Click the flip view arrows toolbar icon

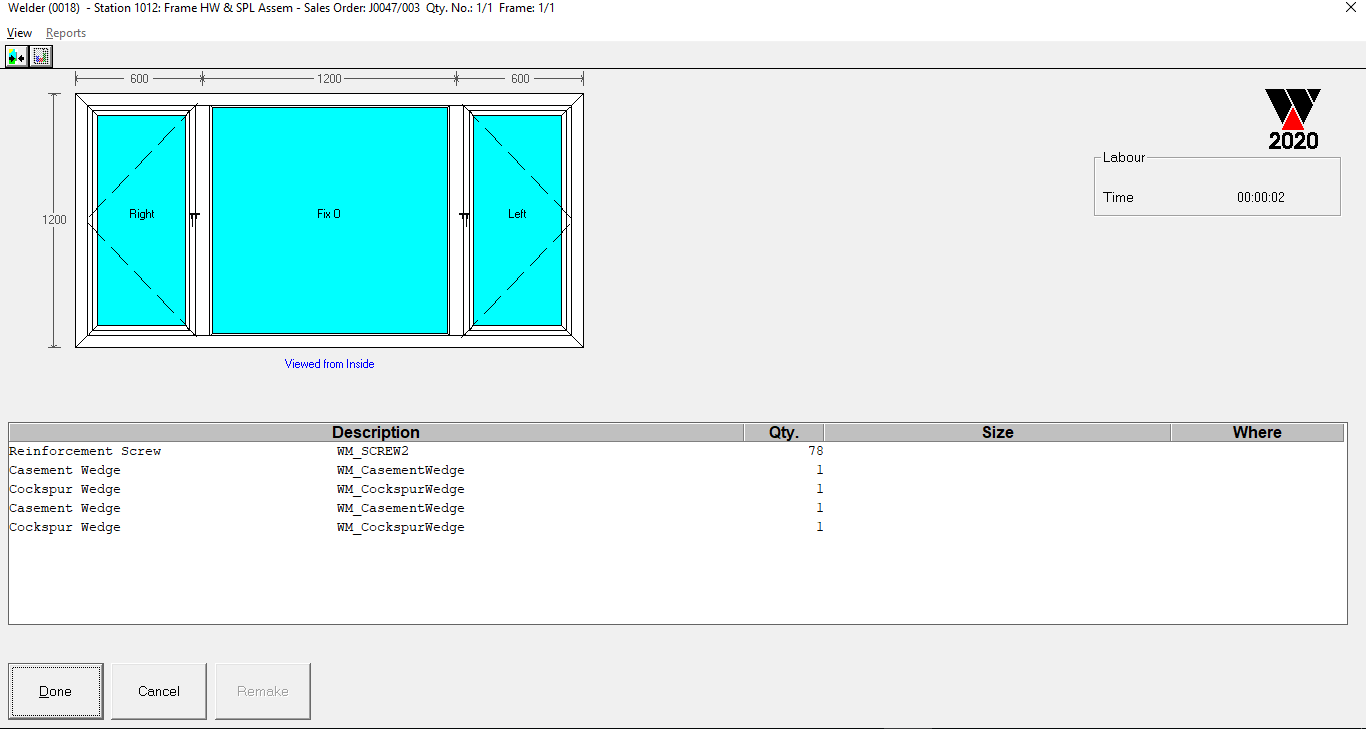click(x=17, y=57)
